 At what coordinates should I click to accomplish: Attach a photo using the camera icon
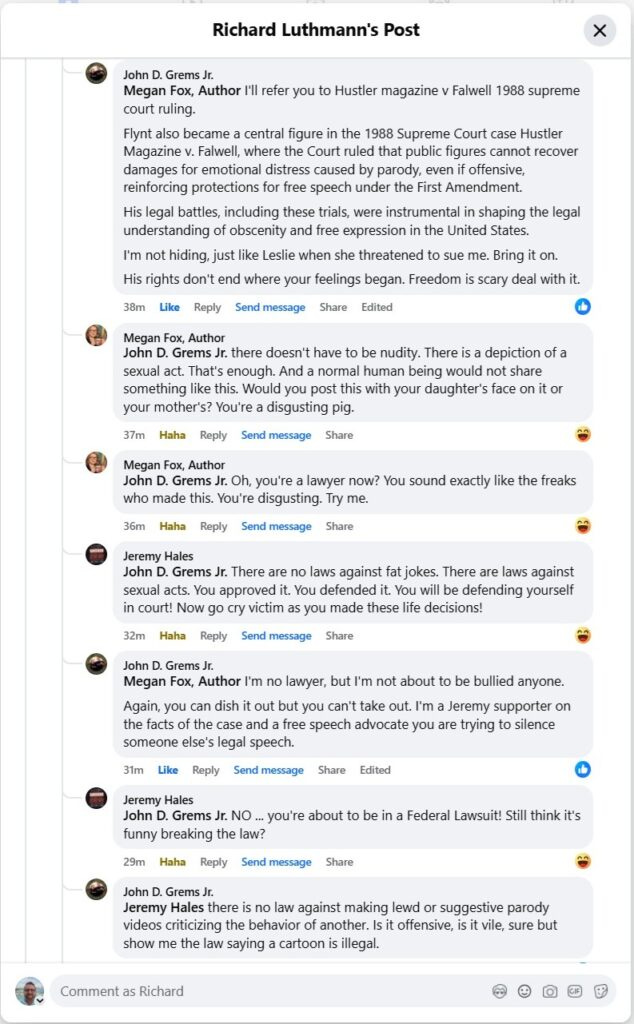550,991
